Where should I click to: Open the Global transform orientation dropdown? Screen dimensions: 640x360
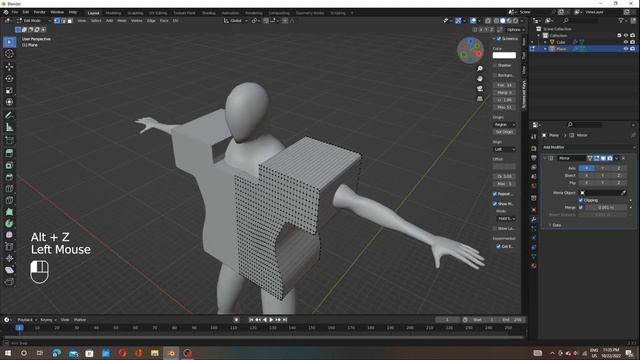(236, 20)
